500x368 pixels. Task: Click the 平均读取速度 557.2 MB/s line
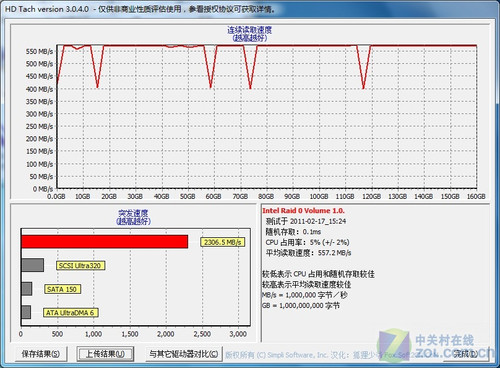coord(308,253)
